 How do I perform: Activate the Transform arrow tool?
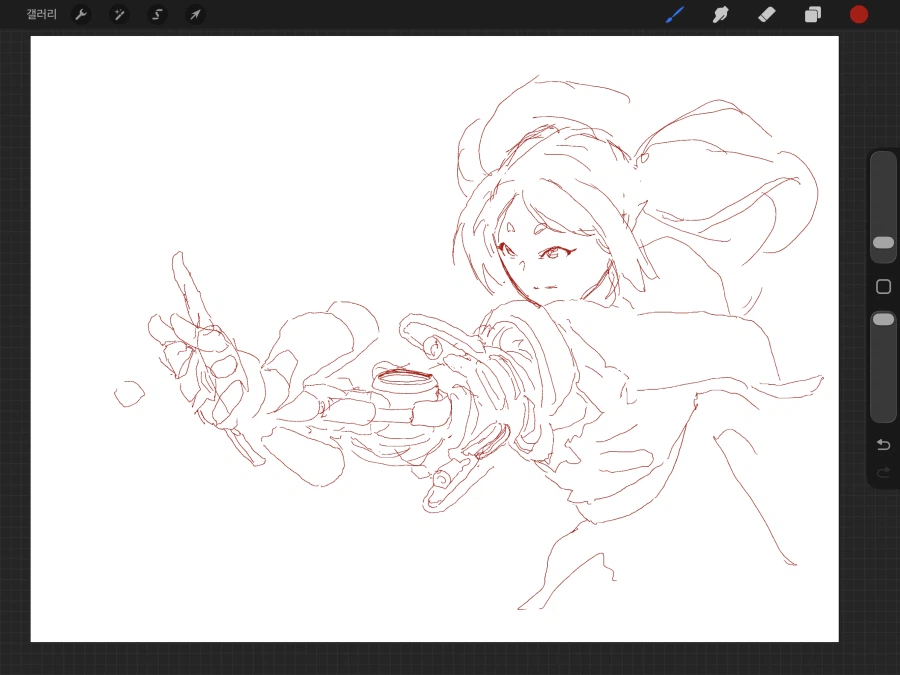(x=195, y=14)
